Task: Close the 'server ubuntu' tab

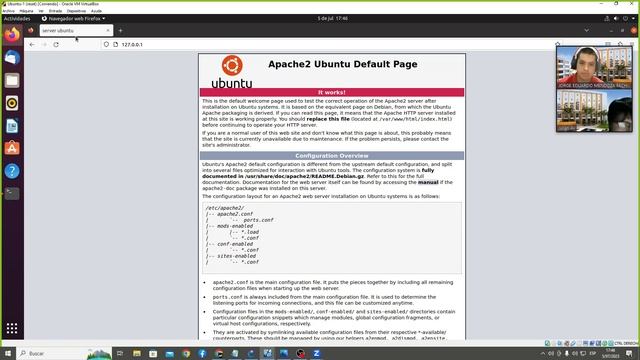Action: (x=108, y=31)
